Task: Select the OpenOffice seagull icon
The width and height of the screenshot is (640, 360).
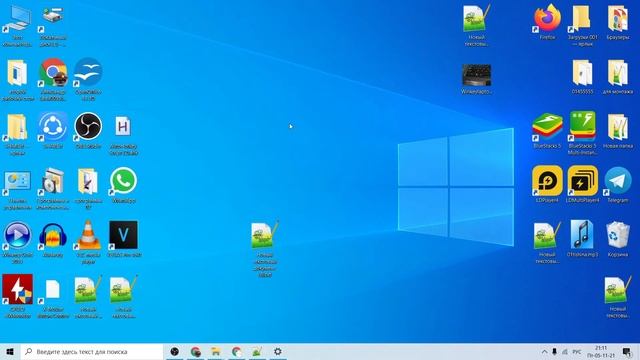Action: click(x=88, y=73)
